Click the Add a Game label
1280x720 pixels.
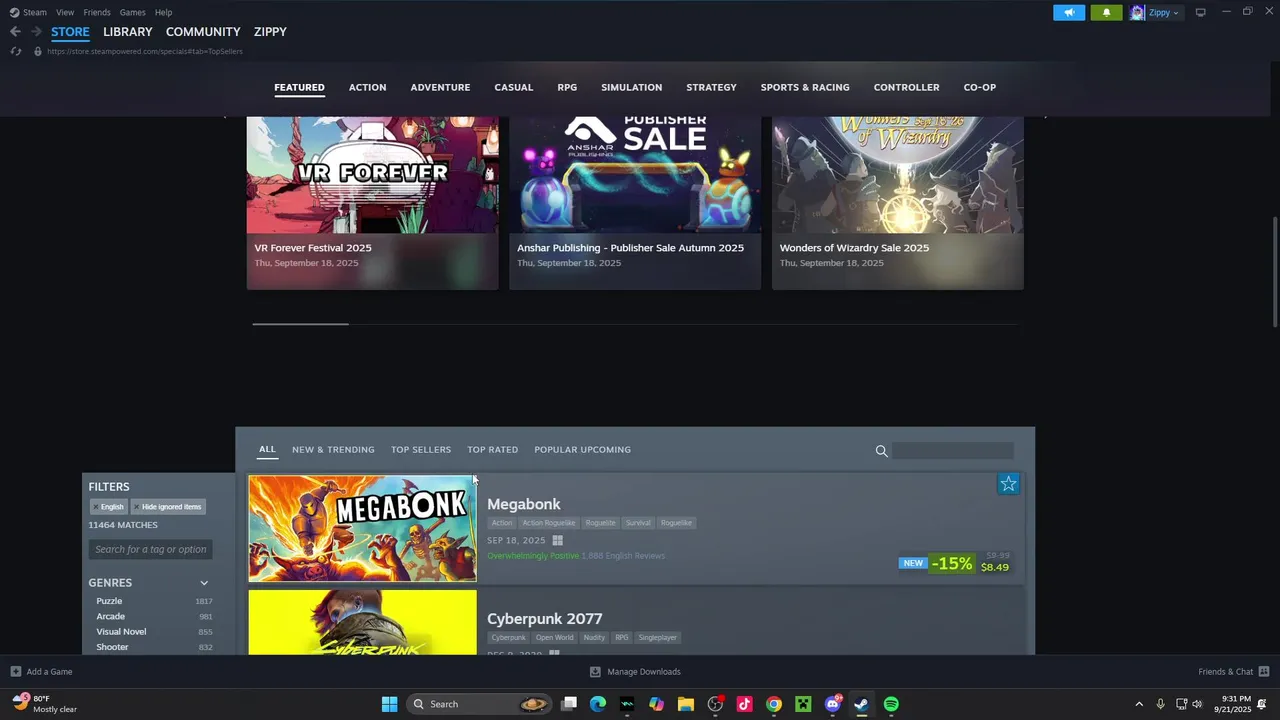(49, 672)
